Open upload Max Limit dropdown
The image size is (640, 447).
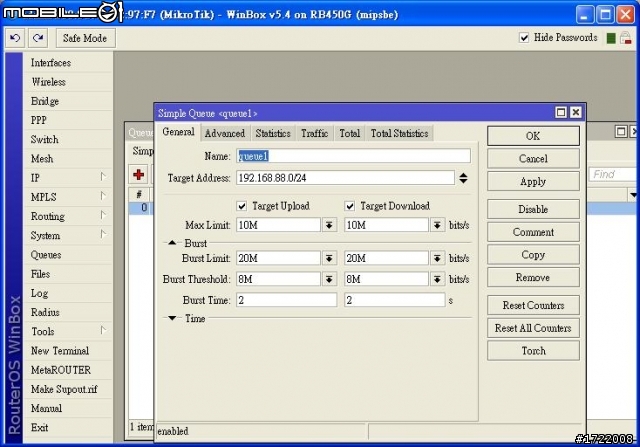(x=329, y=225)
